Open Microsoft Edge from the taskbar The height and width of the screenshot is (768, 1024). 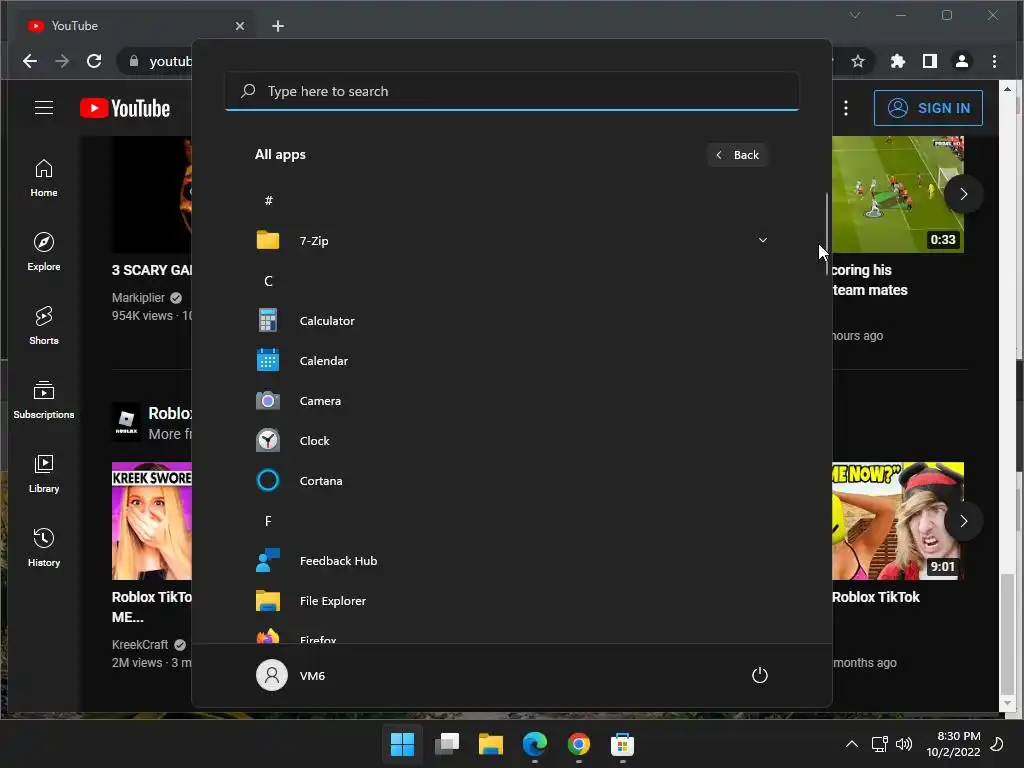click(x=534, y=744)
